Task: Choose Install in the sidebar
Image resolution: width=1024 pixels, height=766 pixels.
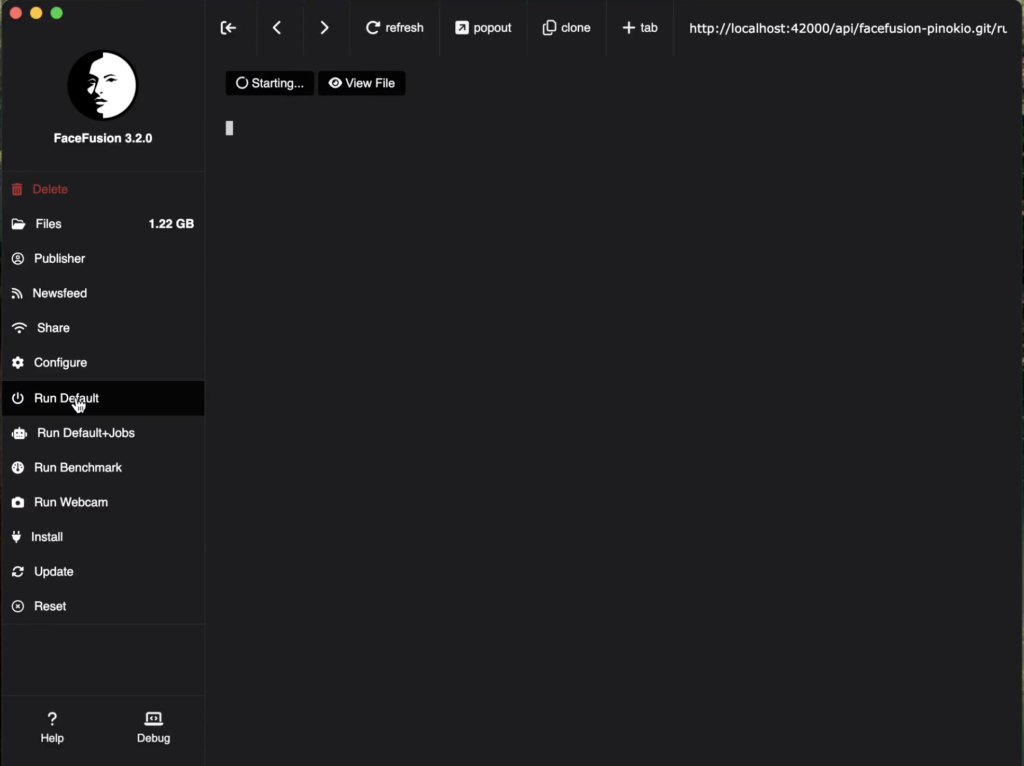Action: point(103,537)
